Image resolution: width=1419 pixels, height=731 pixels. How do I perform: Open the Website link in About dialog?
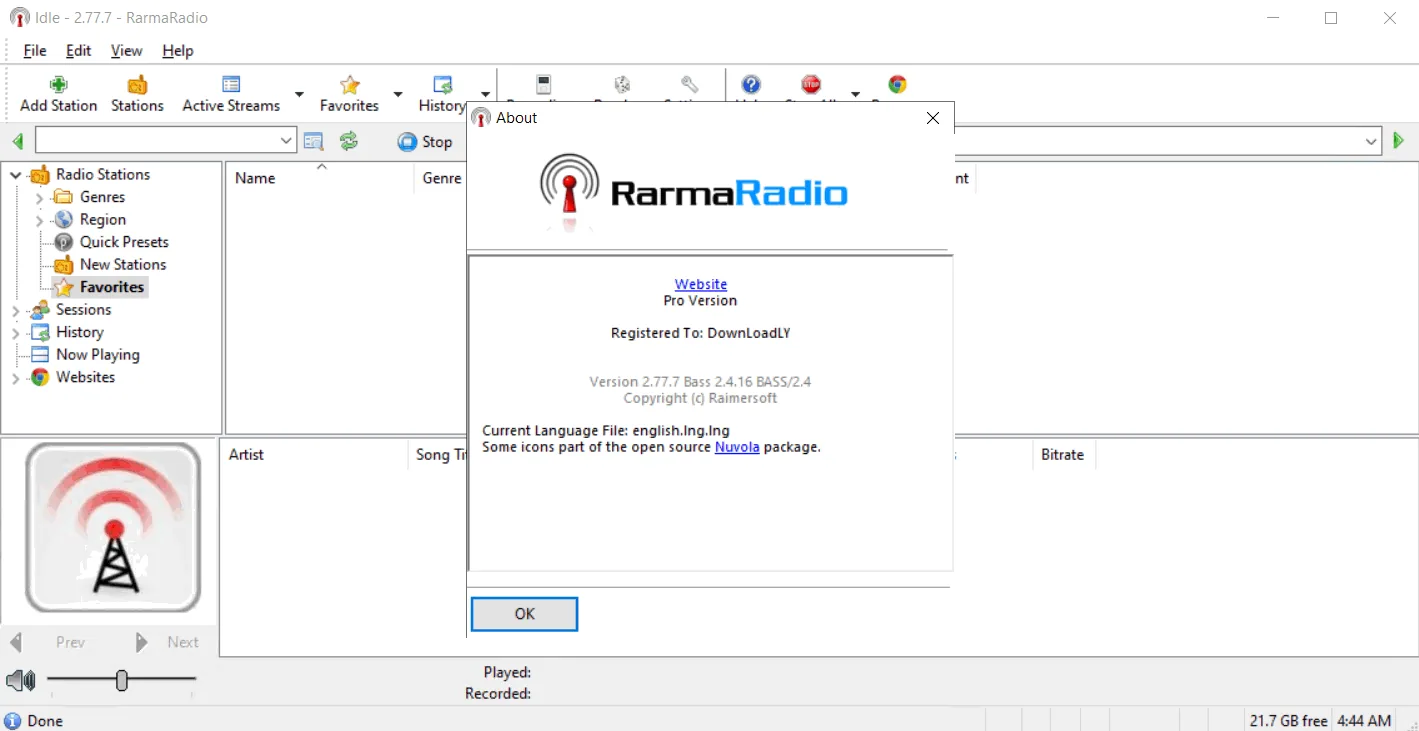pos(701,284)
